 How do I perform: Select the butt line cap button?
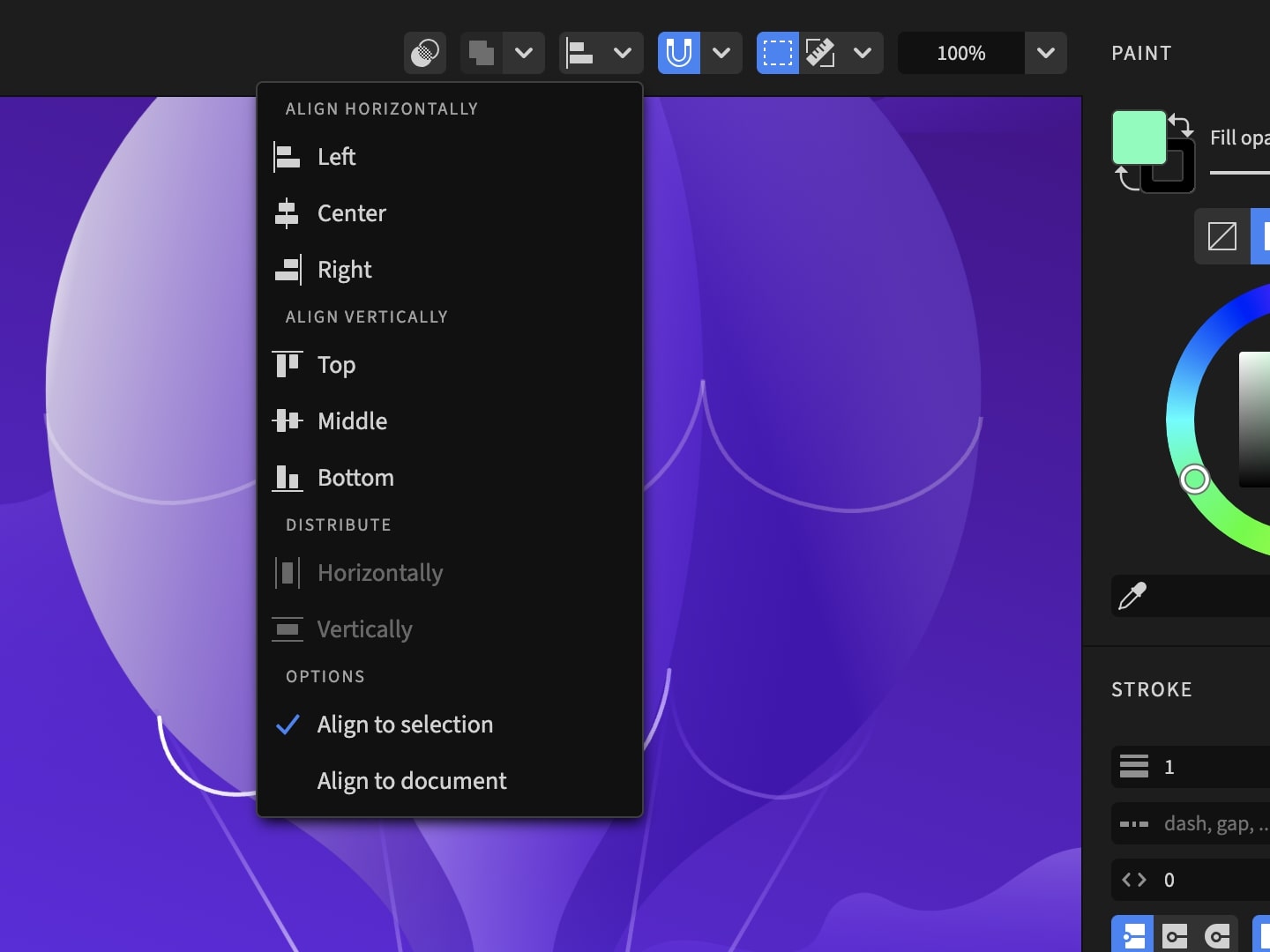click(x=1132, y=934)
